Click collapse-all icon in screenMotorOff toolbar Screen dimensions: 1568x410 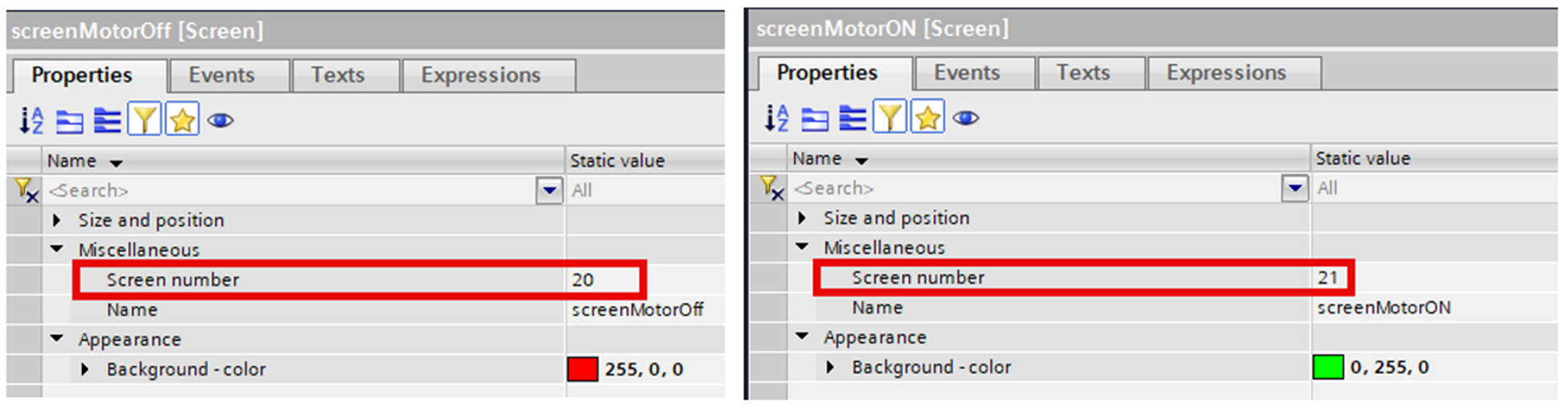(69, 121)
